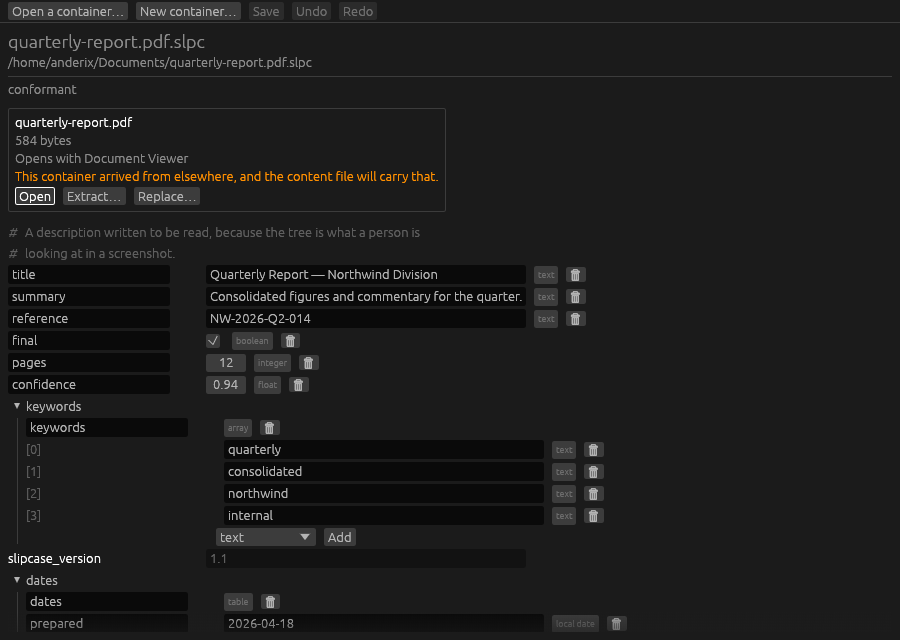This screenshot has width=900, height=640.
Task: Click the trash icon for keyword 'northwind'
Action: pyautogui.click(x=593, y=494)
